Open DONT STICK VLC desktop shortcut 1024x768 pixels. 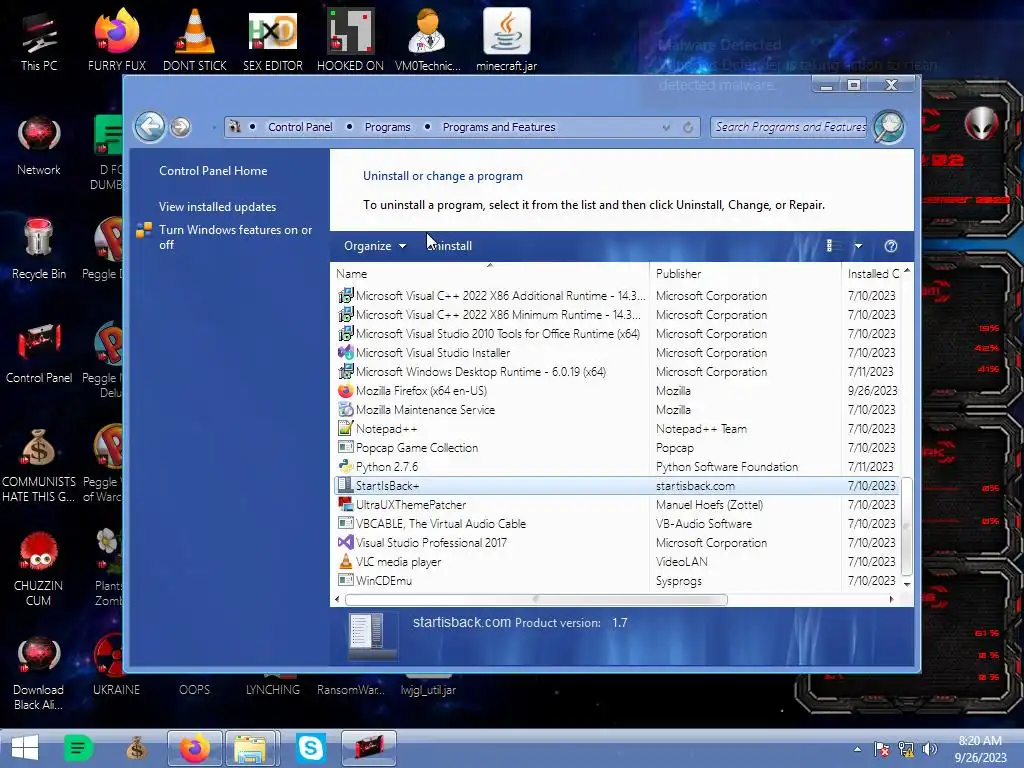click(195, 41)
